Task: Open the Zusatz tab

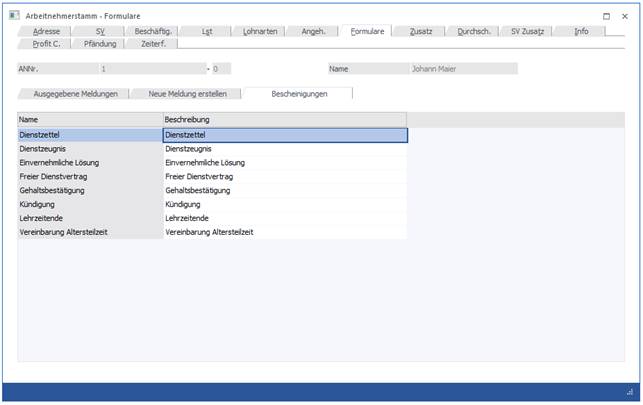Action: pos(421,32)
